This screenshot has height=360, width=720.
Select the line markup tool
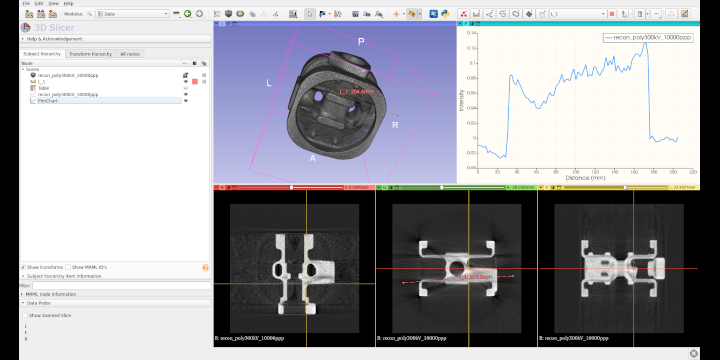[477, 14]
